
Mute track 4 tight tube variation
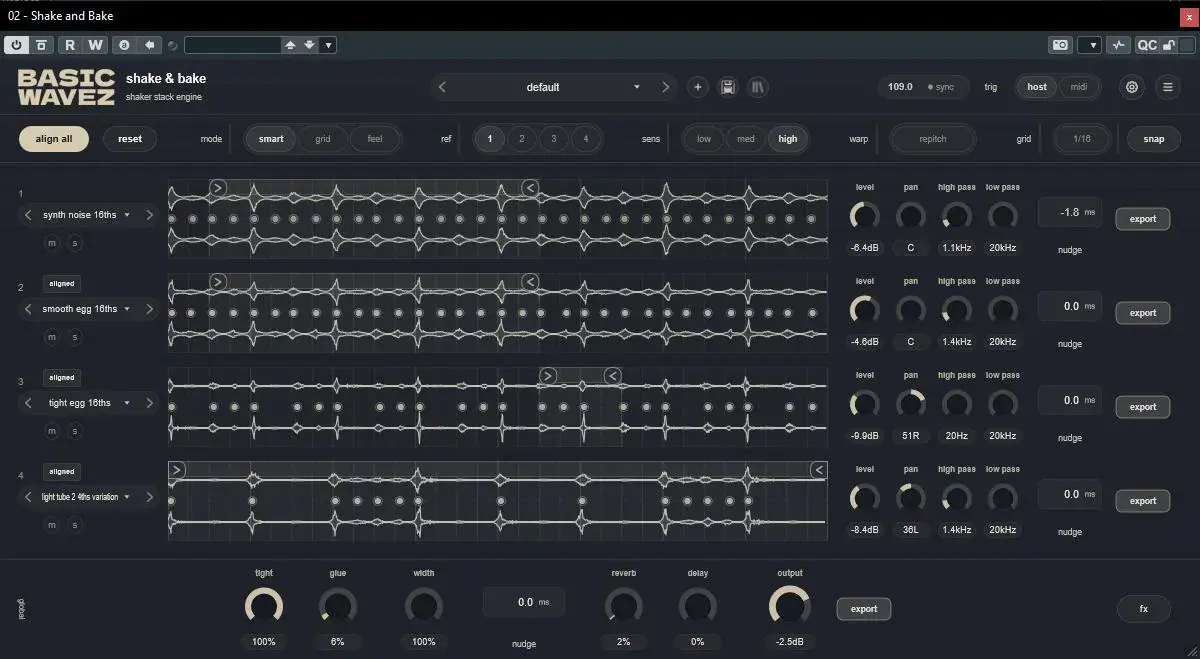pos(52,525)
